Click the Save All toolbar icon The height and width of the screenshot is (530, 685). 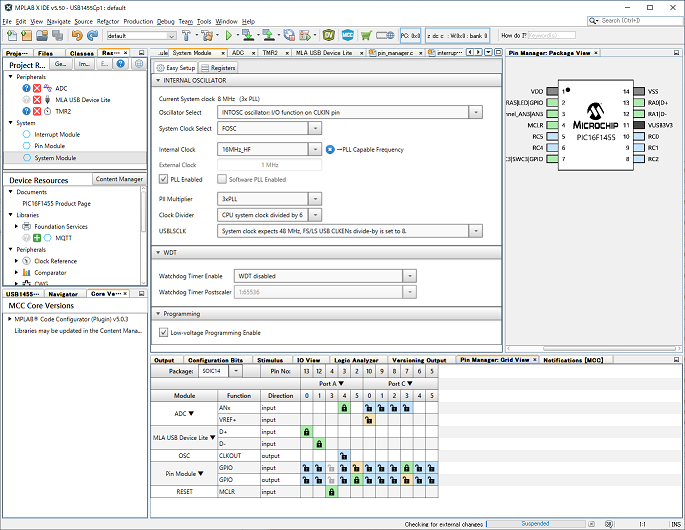pyautogui.click(x=57, y=35)
